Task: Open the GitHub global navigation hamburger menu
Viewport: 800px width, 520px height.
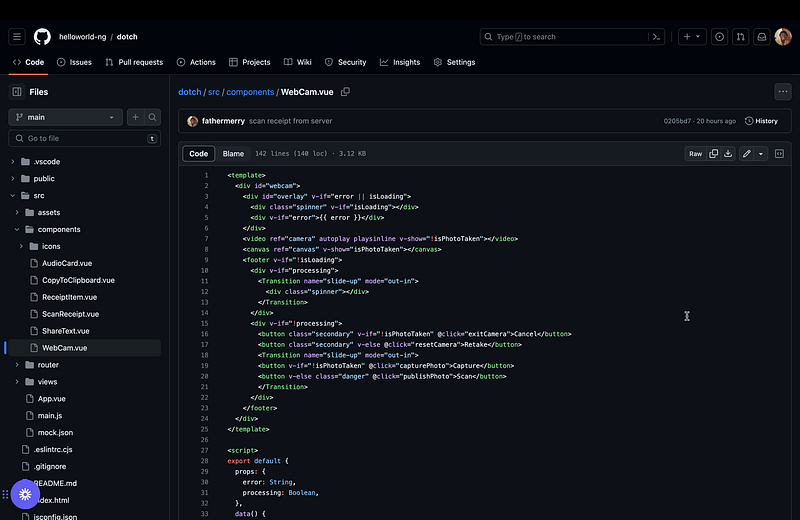Action: click(17, 37)
